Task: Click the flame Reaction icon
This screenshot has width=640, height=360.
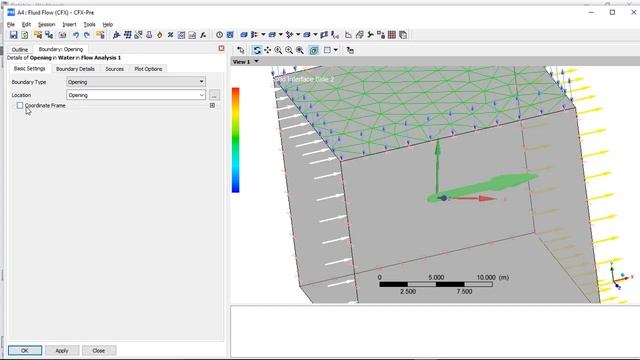Action: click(160, 35)
